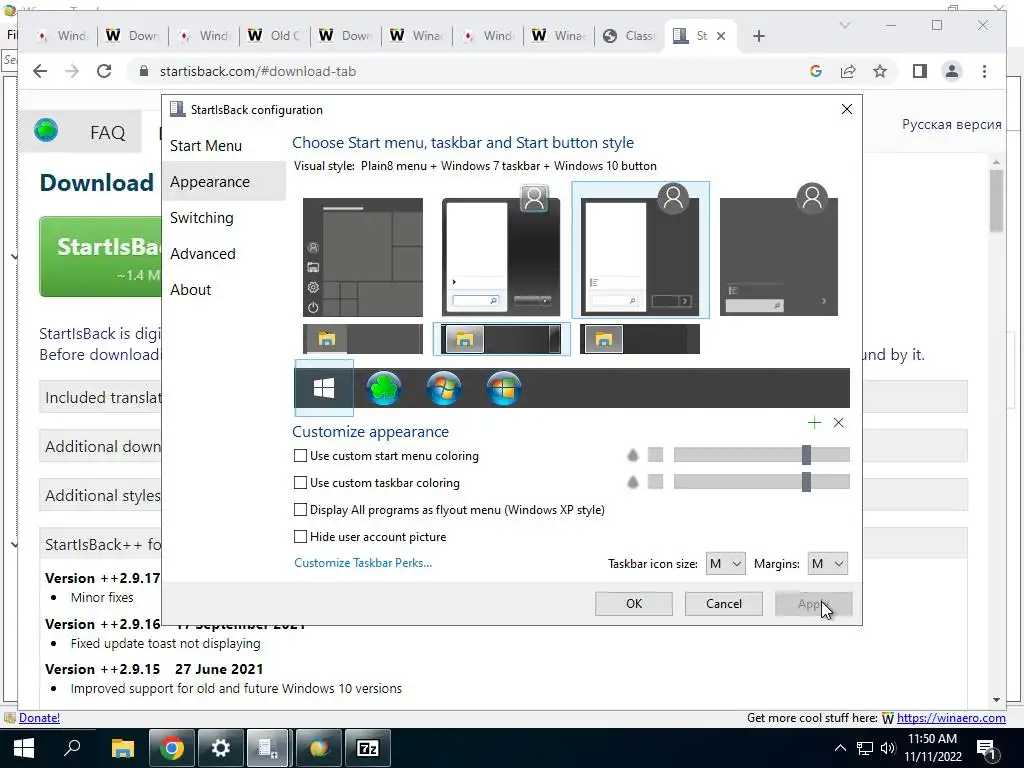
Task: Open taskbar Search magnifier
Action: (72, 748)
